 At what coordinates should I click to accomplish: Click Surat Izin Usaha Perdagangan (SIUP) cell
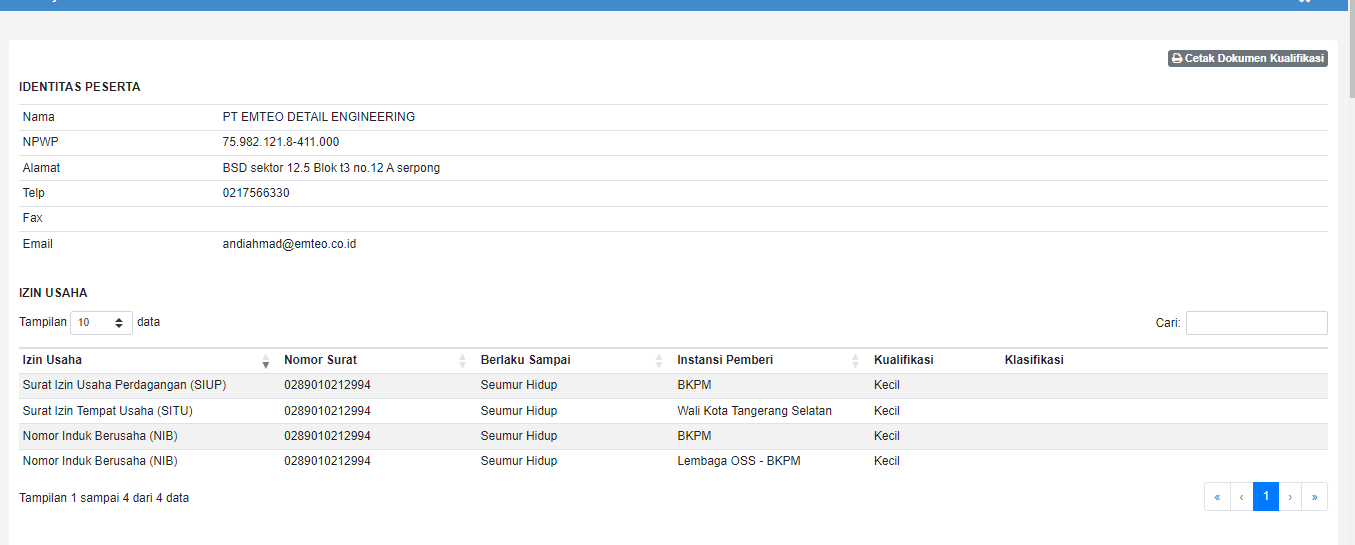point(124,385)
